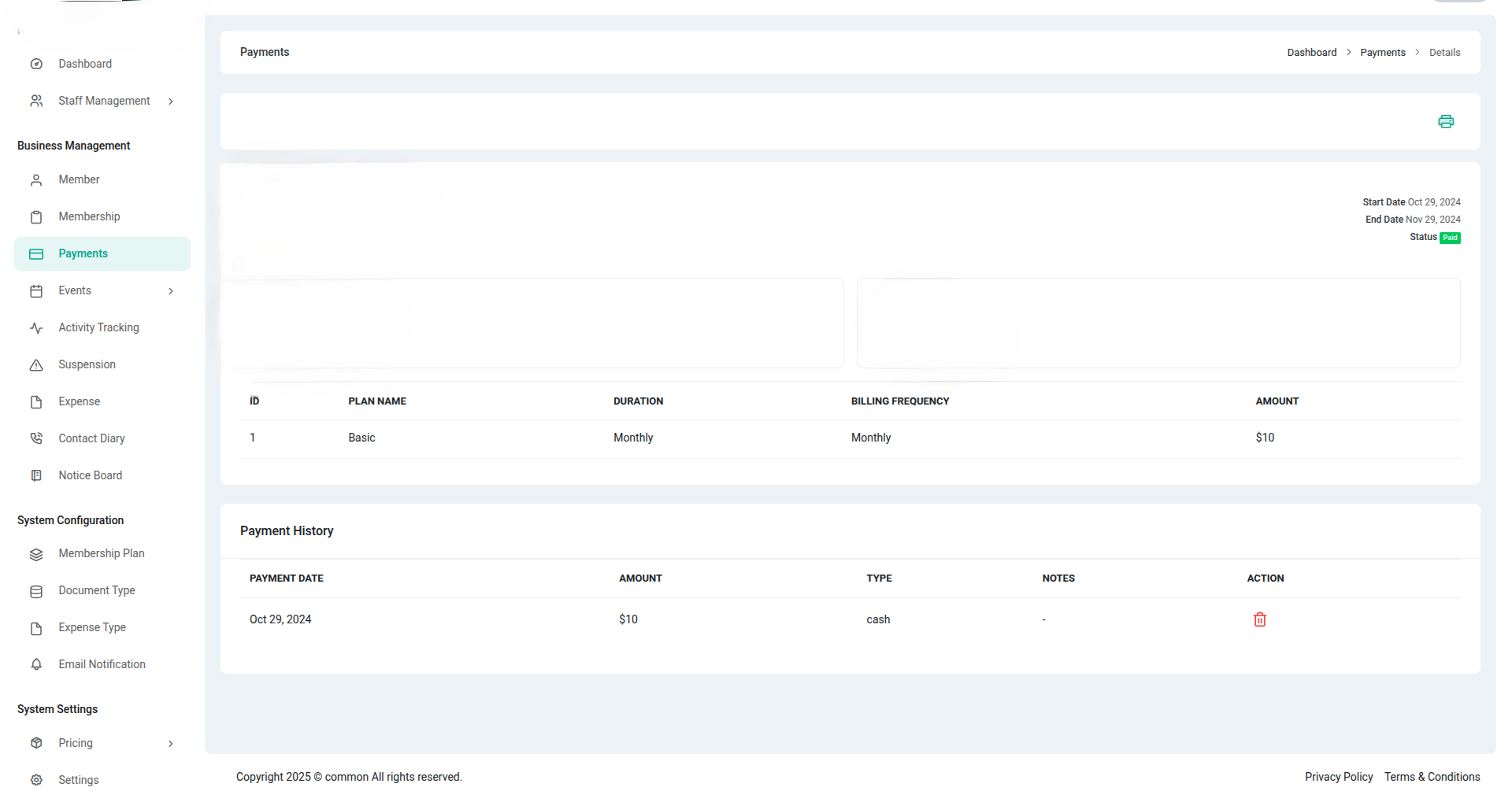Click the BILLING FREQUENCY column header
The height and width of the screenshot is (802, 1512).
point(900,401)
